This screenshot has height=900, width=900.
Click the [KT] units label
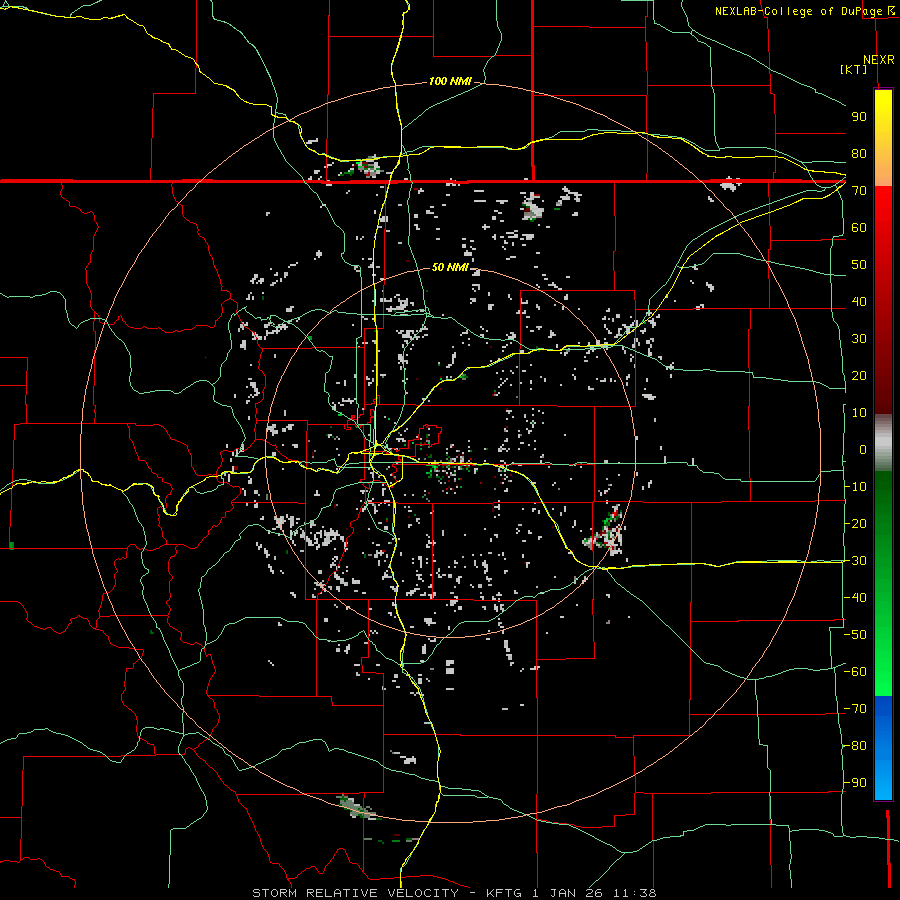[x=854, y=69]
